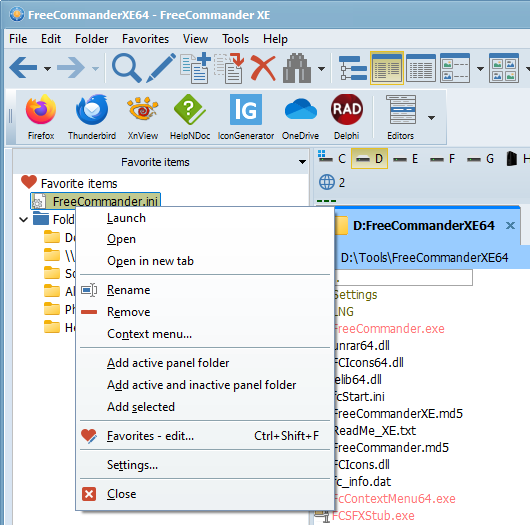Open the File menu

click(x=18, y=39)
